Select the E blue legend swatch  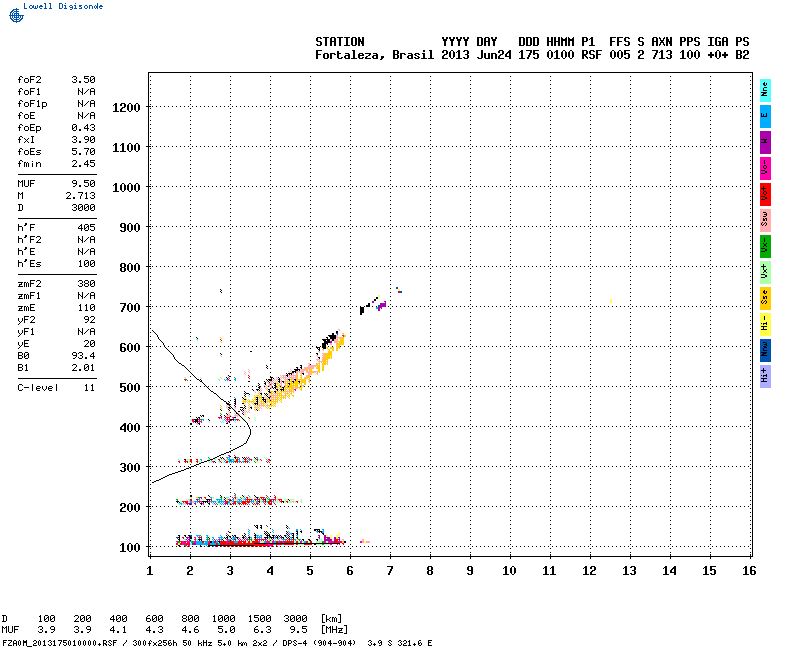tap(765, 116)
